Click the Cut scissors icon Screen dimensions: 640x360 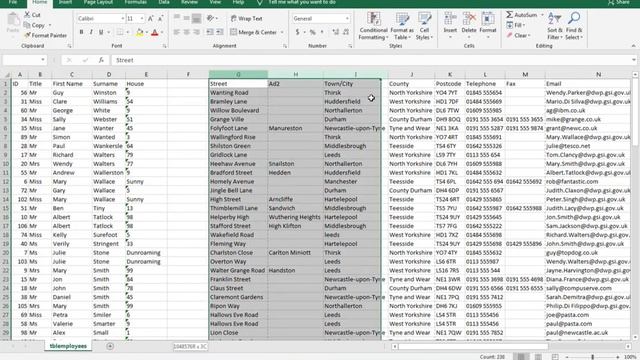tap(27, 15)
